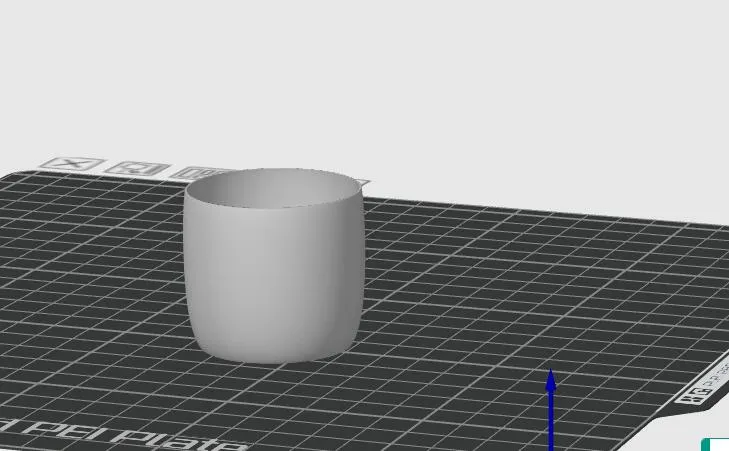Click the blue Z-axis arrow
The width and height of the screenshot is (729, 451).
551,409
